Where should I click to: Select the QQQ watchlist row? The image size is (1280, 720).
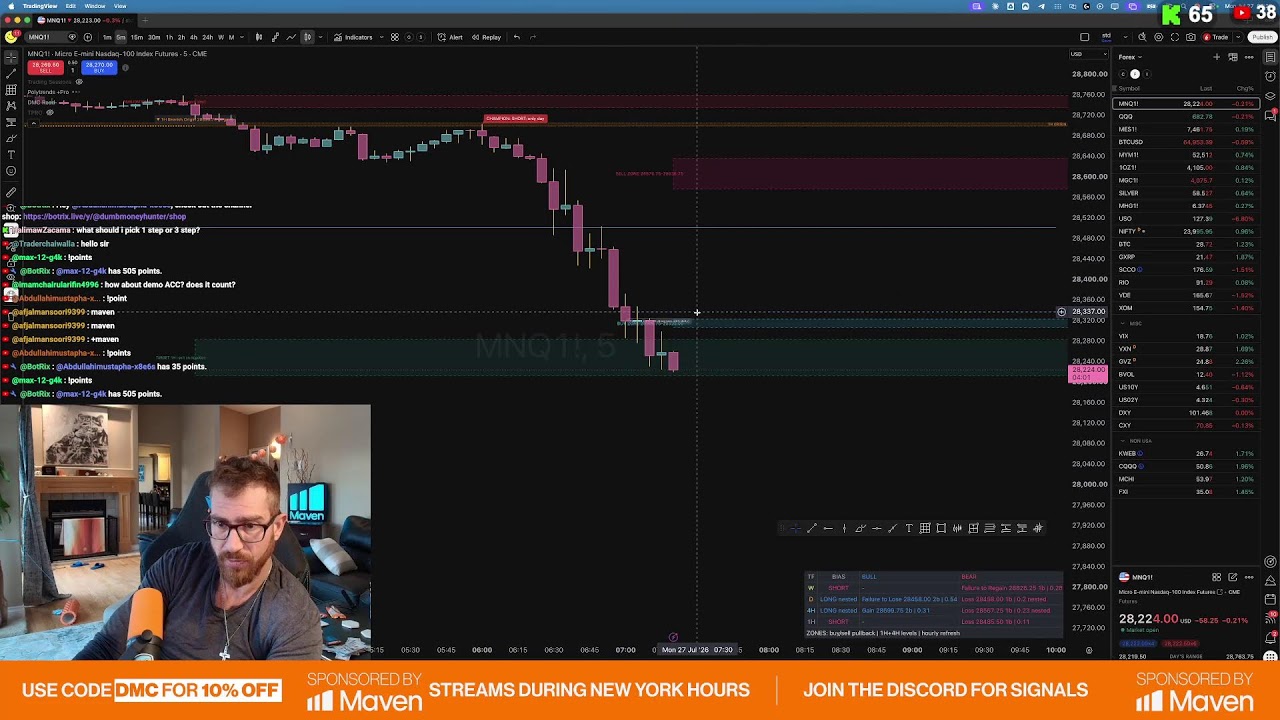point(1184,116)
